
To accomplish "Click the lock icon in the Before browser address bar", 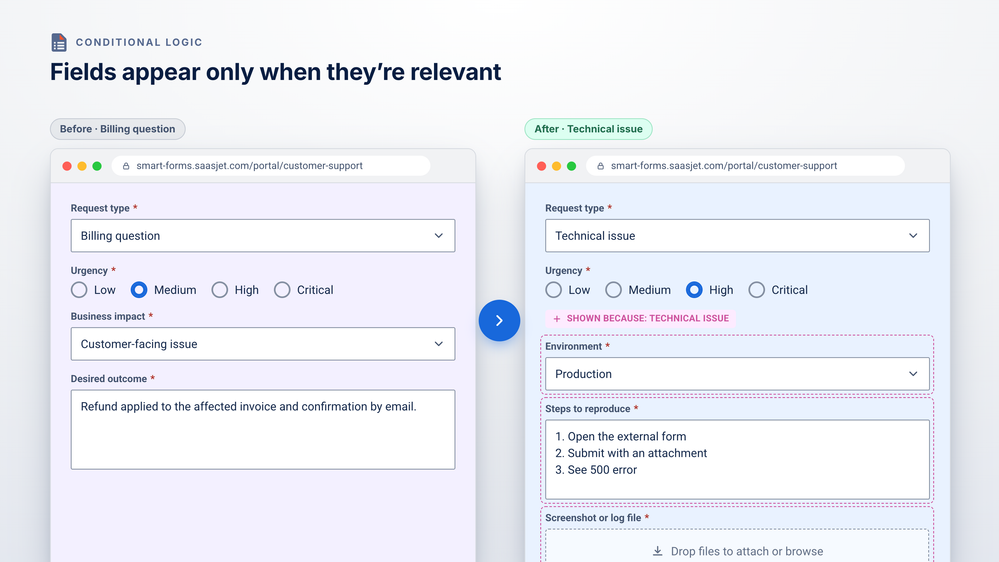I will click(x=126, y=166).
